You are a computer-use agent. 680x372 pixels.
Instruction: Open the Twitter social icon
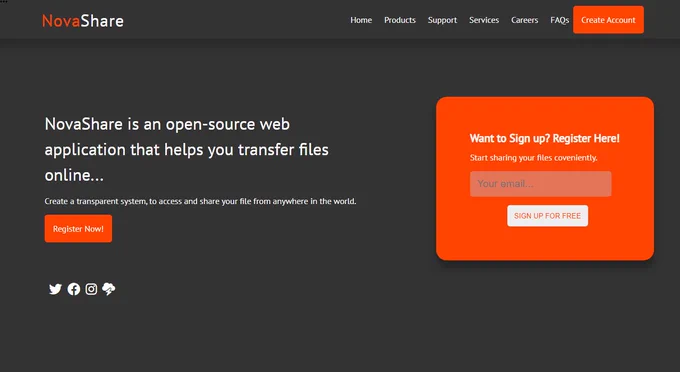[x=55, y=289]
